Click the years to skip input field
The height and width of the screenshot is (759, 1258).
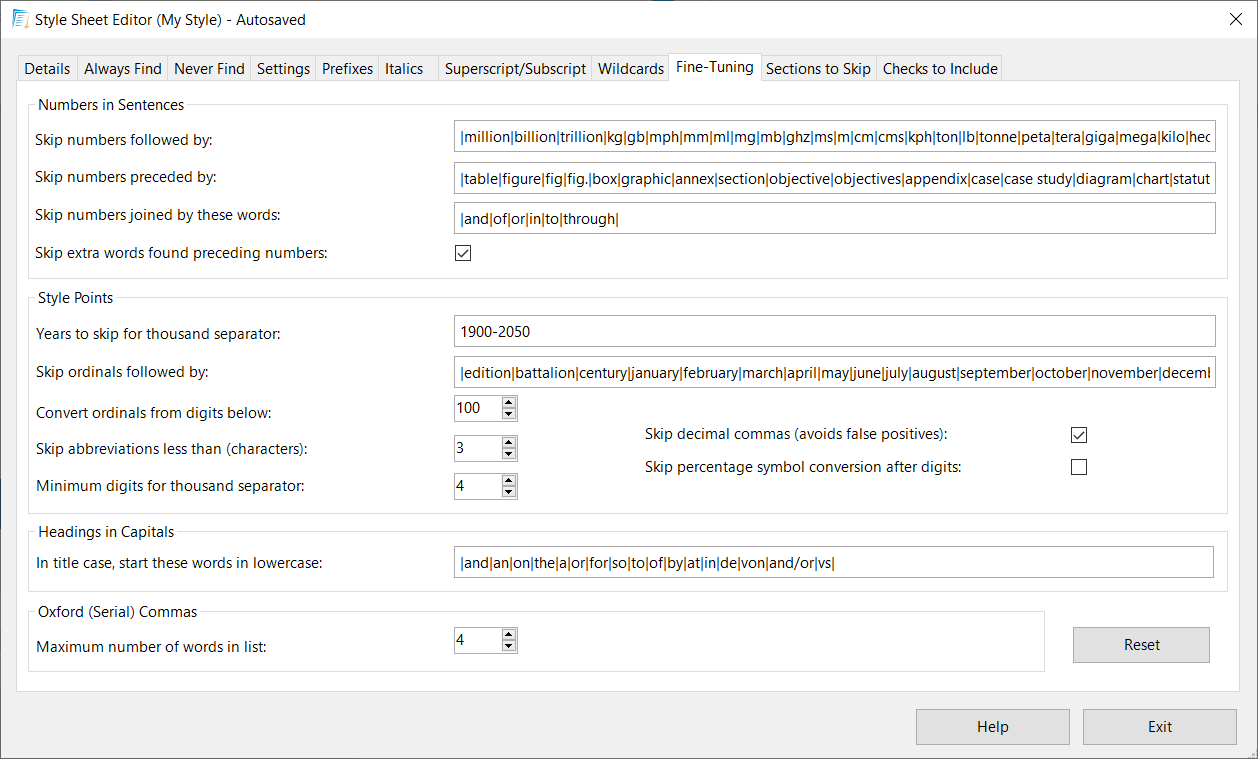pyautogui.click(x=834, y=331)
